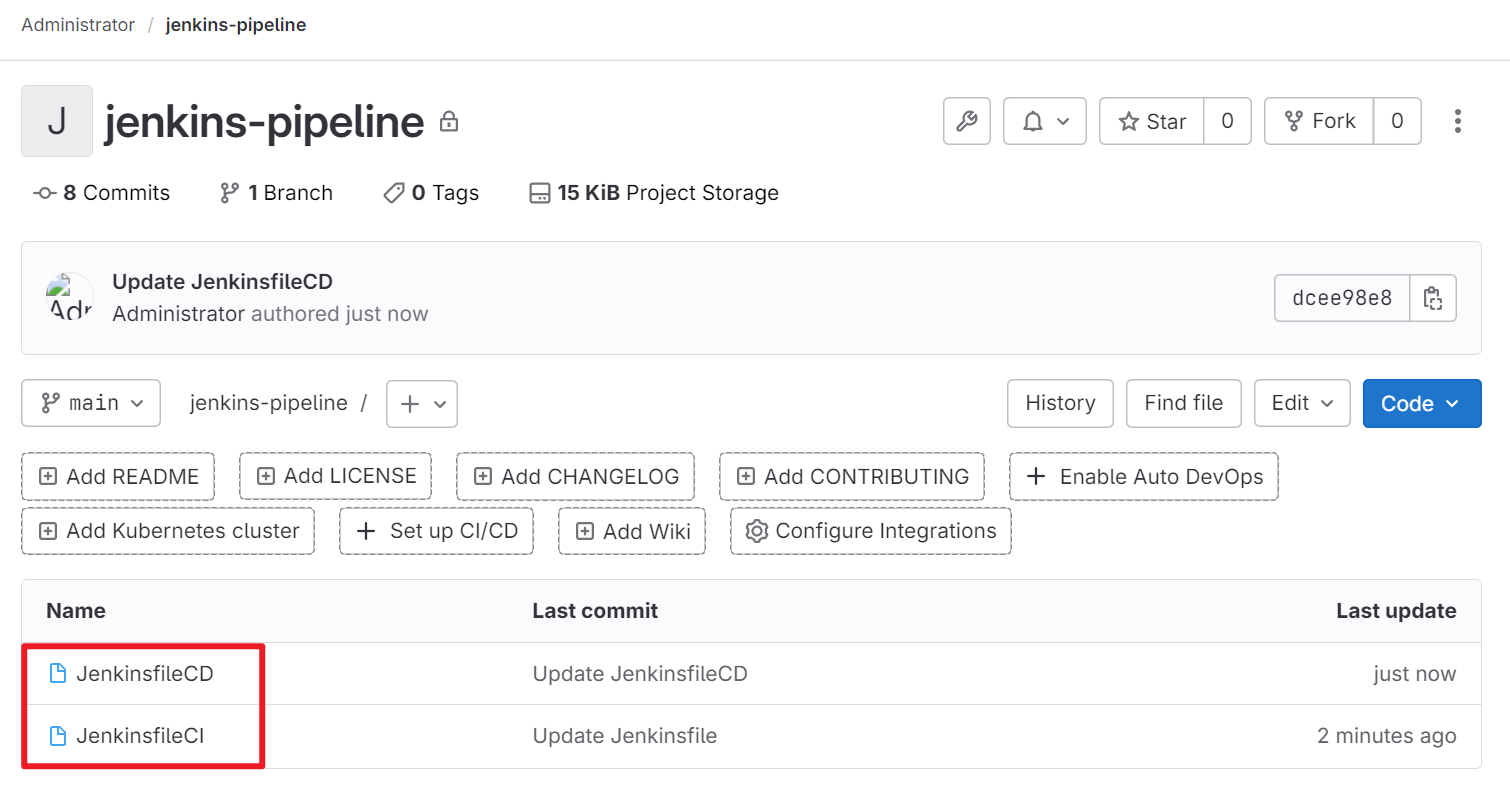Image resolution: width=1510 pixels, height=786 pixels.
Task: Open commit dcee98e8
Action: [1342, 298]
